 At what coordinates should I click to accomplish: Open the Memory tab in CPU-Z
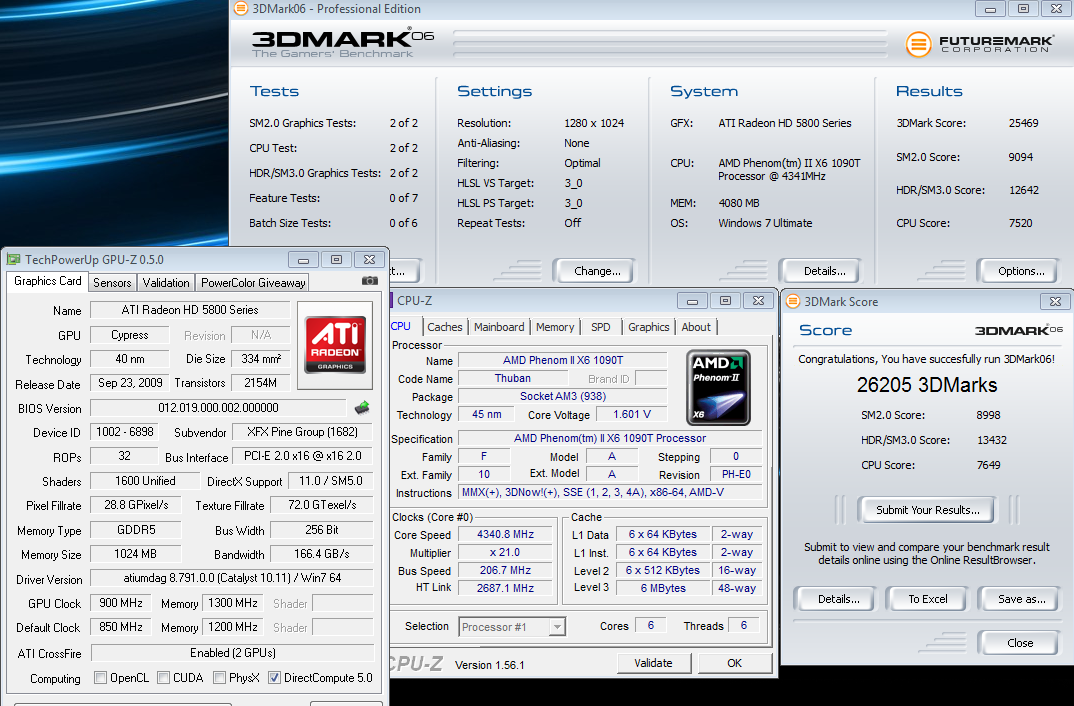[555, 327]
